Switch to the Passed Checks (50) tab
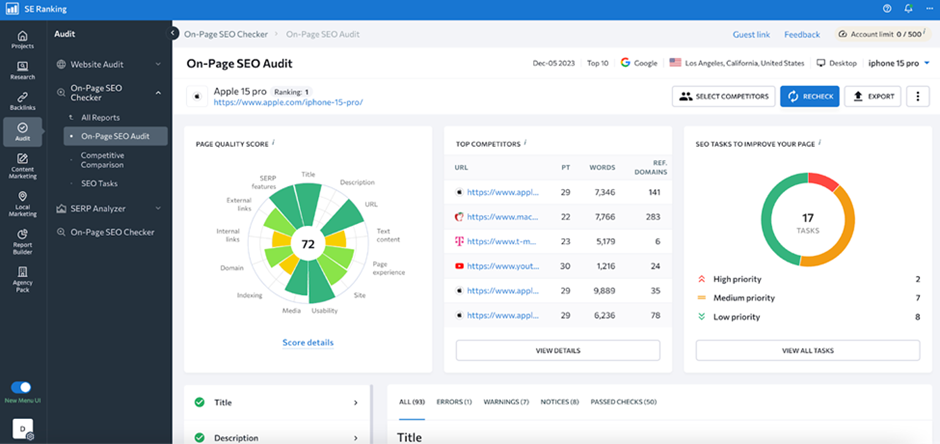The height and width of the screenshot is (444, 940). tap(623, 402)
